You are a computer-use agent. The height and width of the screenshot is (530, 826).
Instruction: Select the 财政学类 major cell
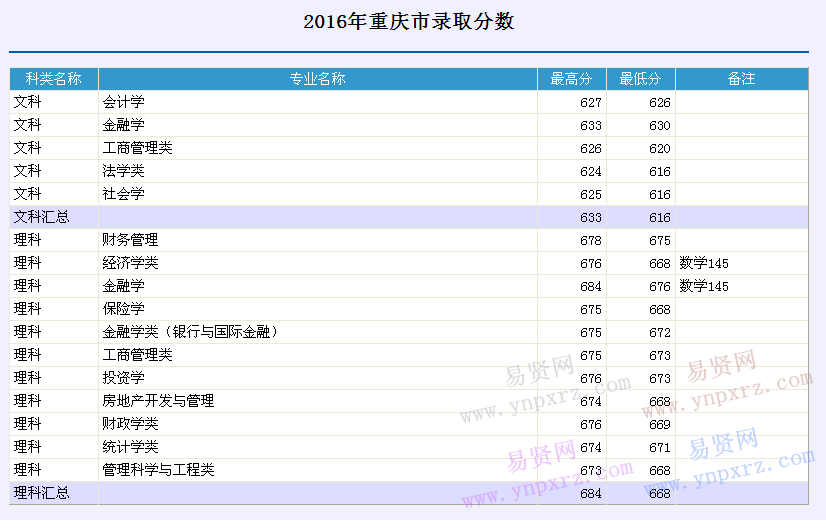pos(131,424)
